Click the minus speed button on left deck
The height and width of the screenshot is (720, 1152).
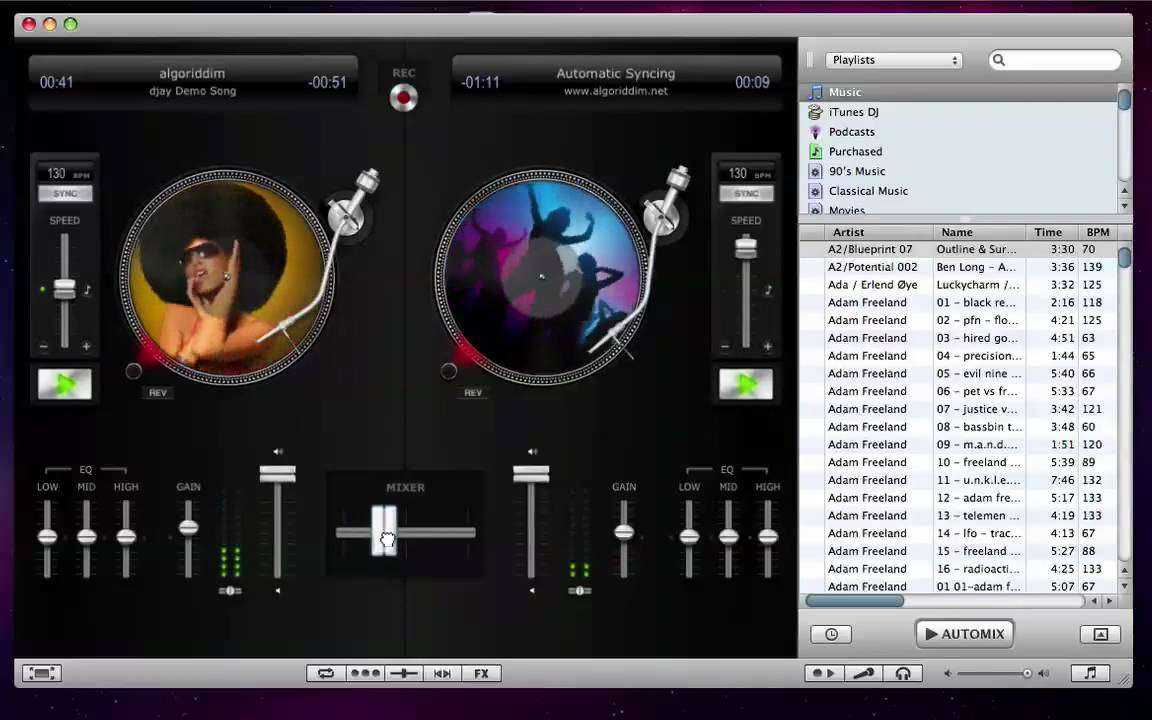pos(43,346)
